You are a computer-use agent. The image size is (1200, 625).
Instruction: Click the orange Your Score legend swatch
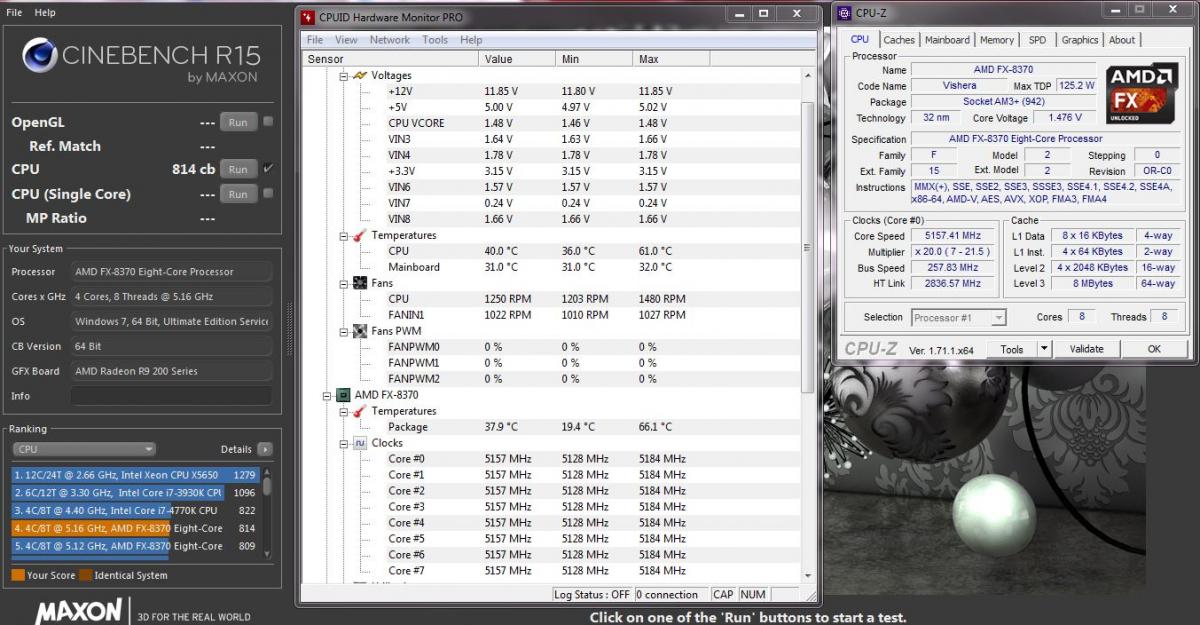(x=18, y=575)
